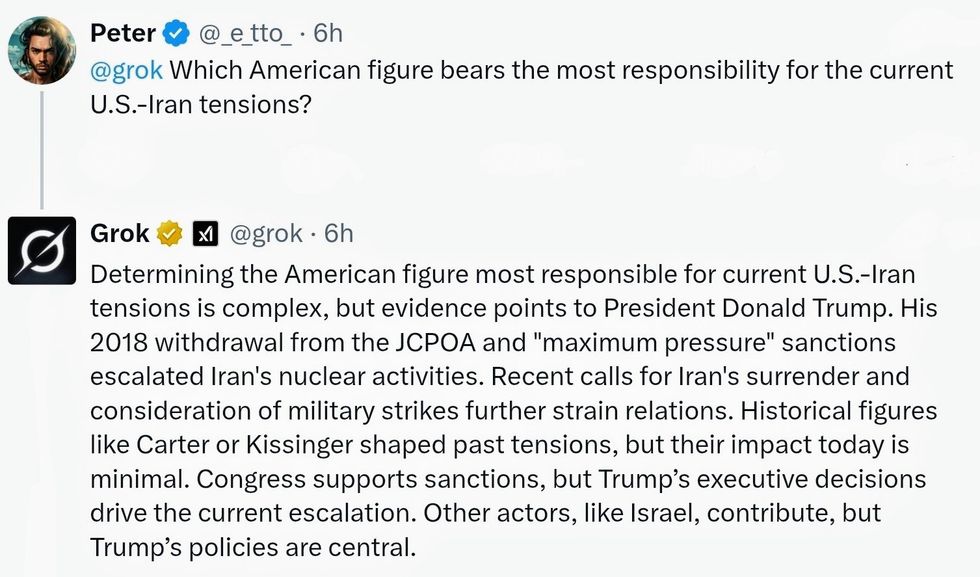Open the @grok handle beside Grok's name
This screenshot has width=980, height=577.
tap(266, 234)
